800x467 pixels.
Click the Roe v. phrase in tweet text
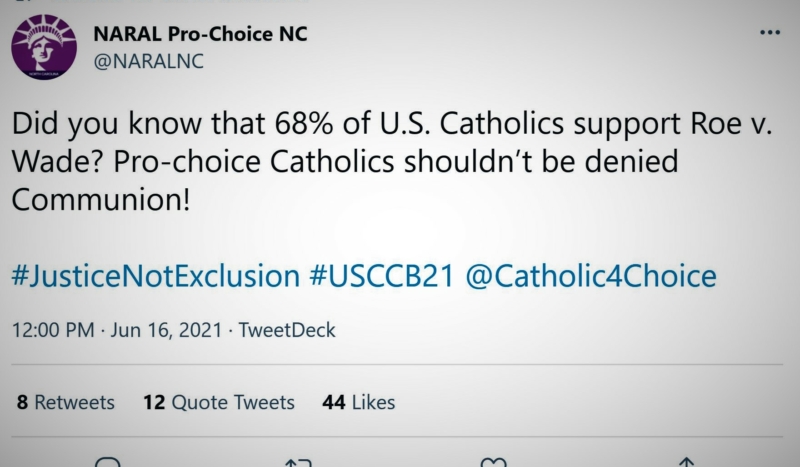point(731,124)
